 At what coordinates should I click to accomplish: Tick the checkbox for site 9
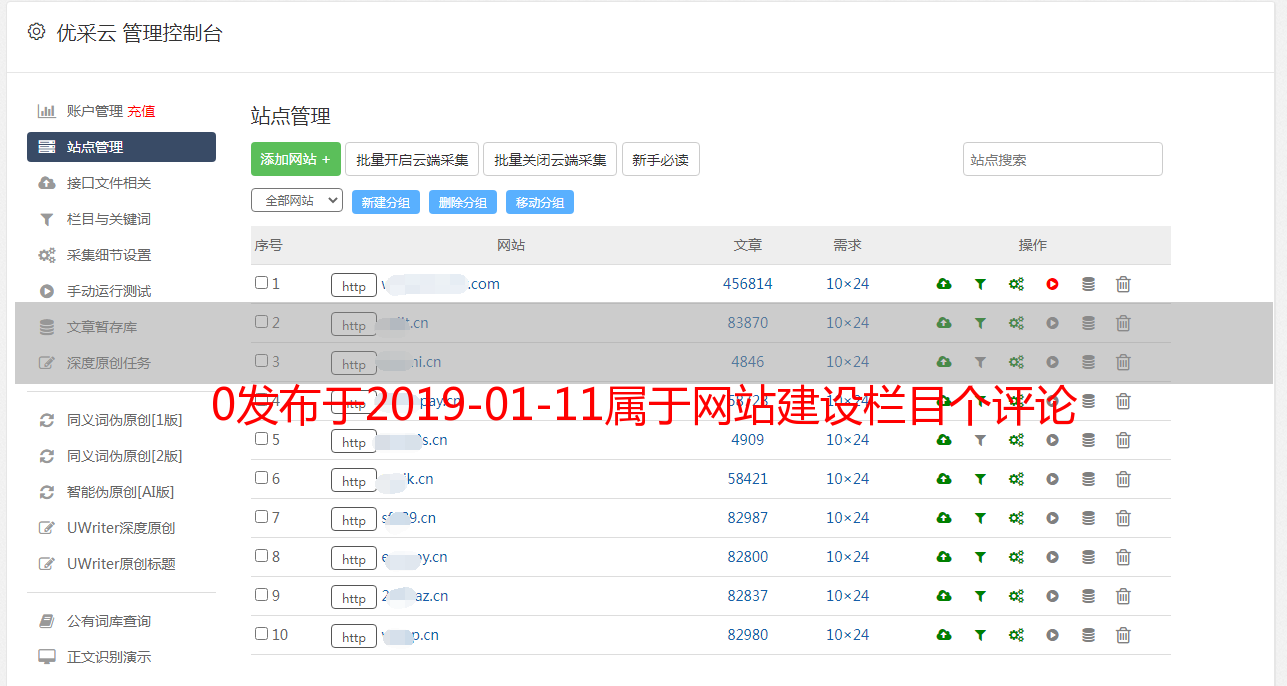coord(261,595)
